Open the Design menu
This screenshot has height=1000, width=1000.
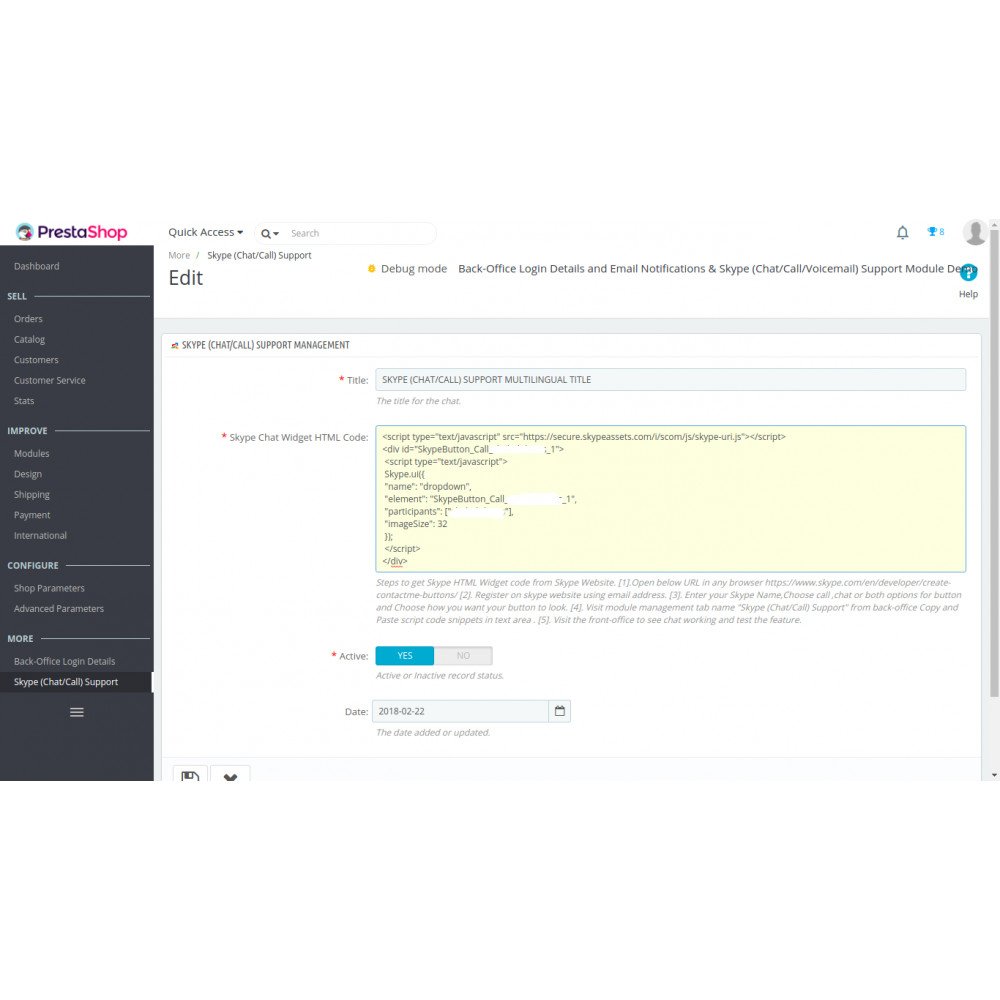27,474
